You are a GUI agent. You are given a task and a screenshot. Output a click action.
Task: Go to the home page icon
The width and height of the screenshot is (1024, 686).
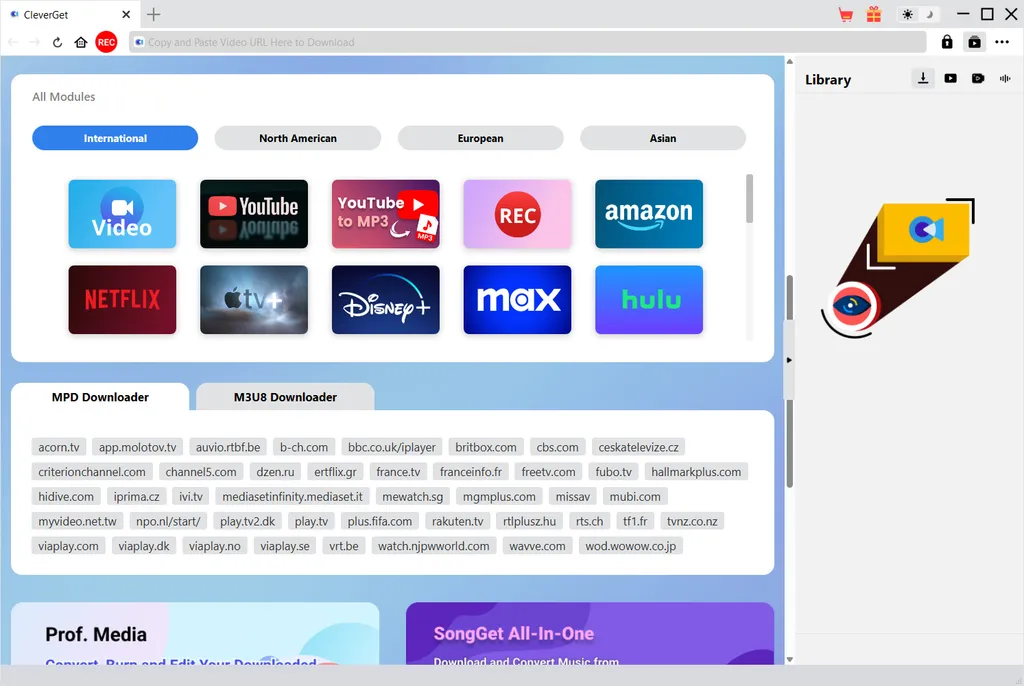point(81,42)
